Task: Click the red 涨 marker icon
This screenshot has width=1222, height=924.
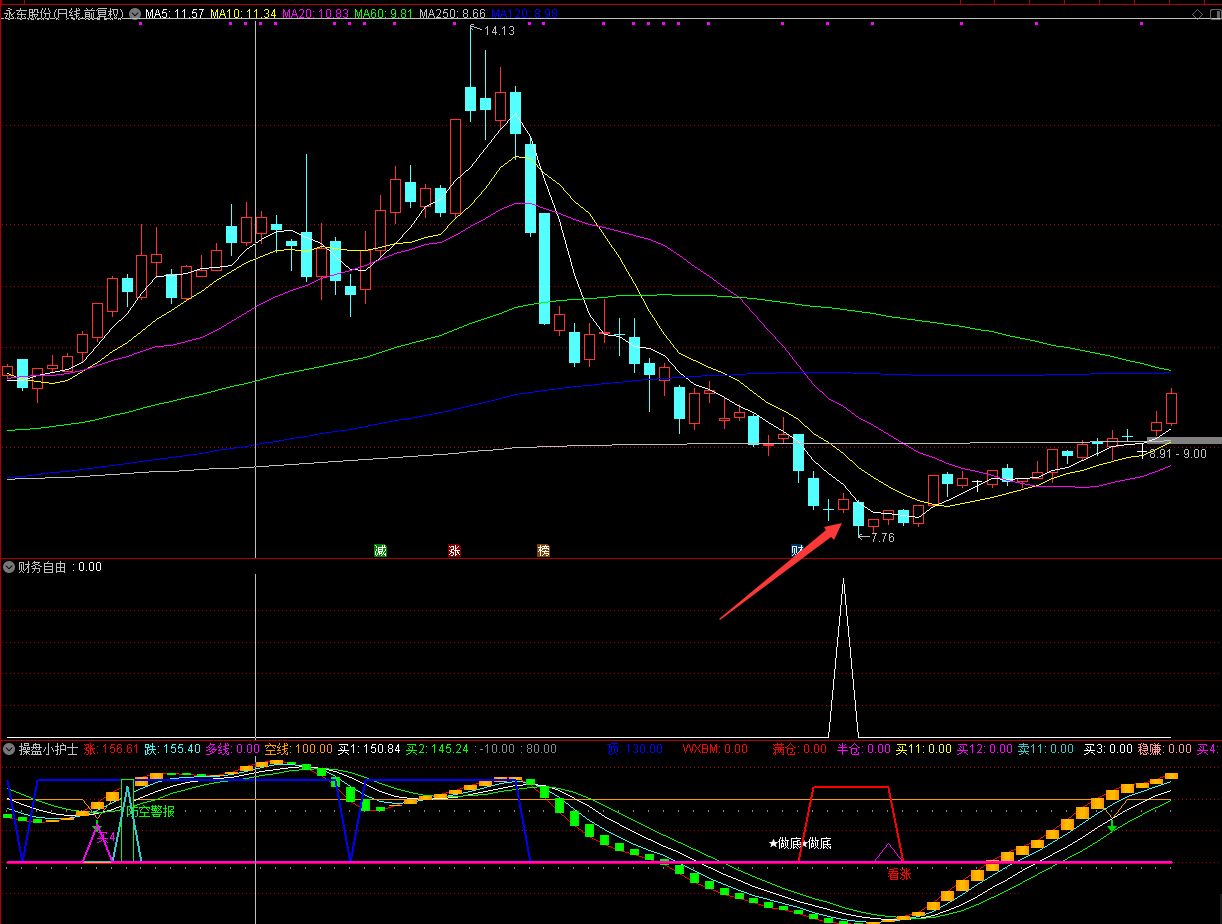Action: 454,550
